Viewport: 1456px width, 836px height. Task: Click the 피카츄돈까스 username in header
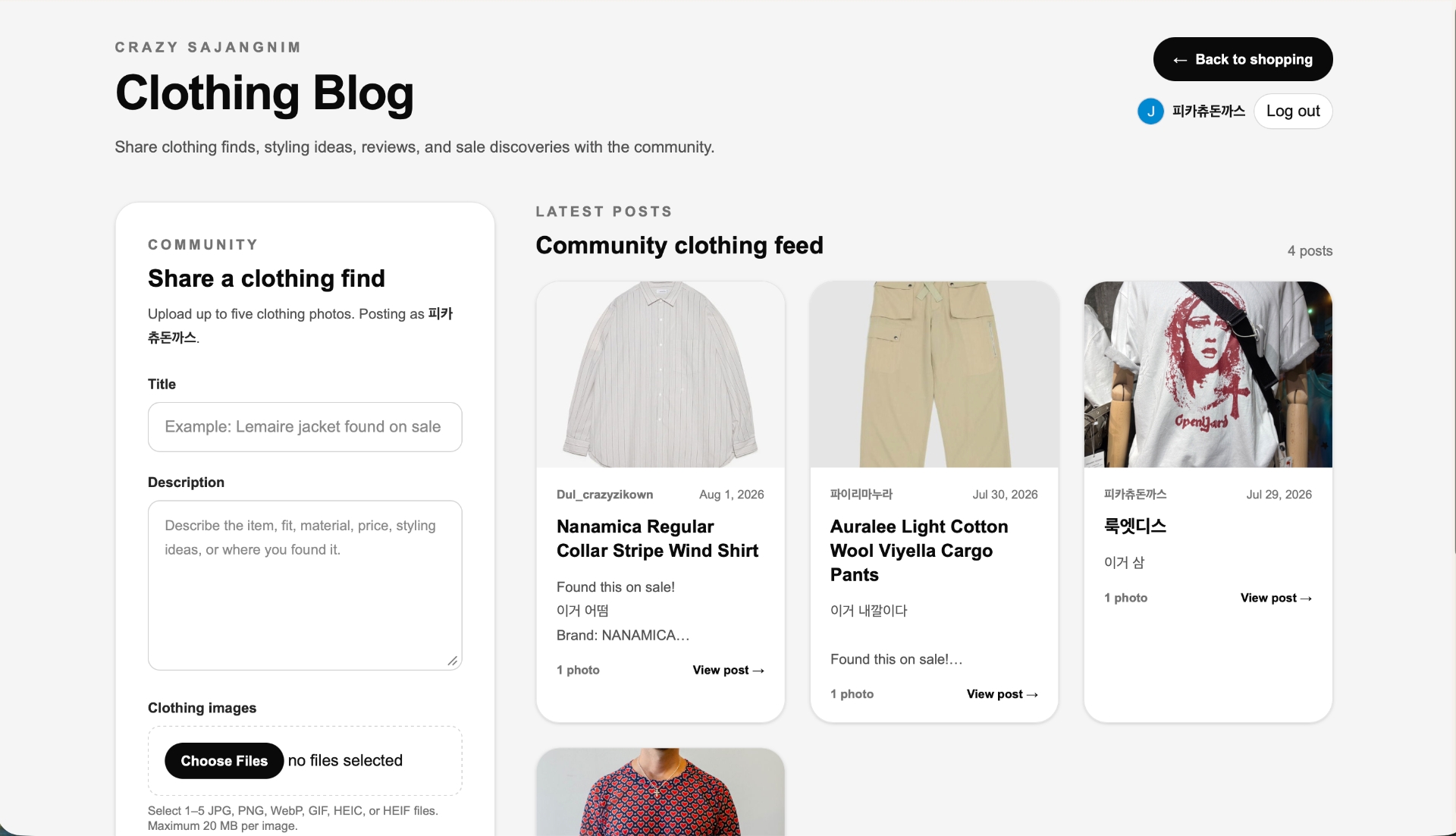(1209, 112)
